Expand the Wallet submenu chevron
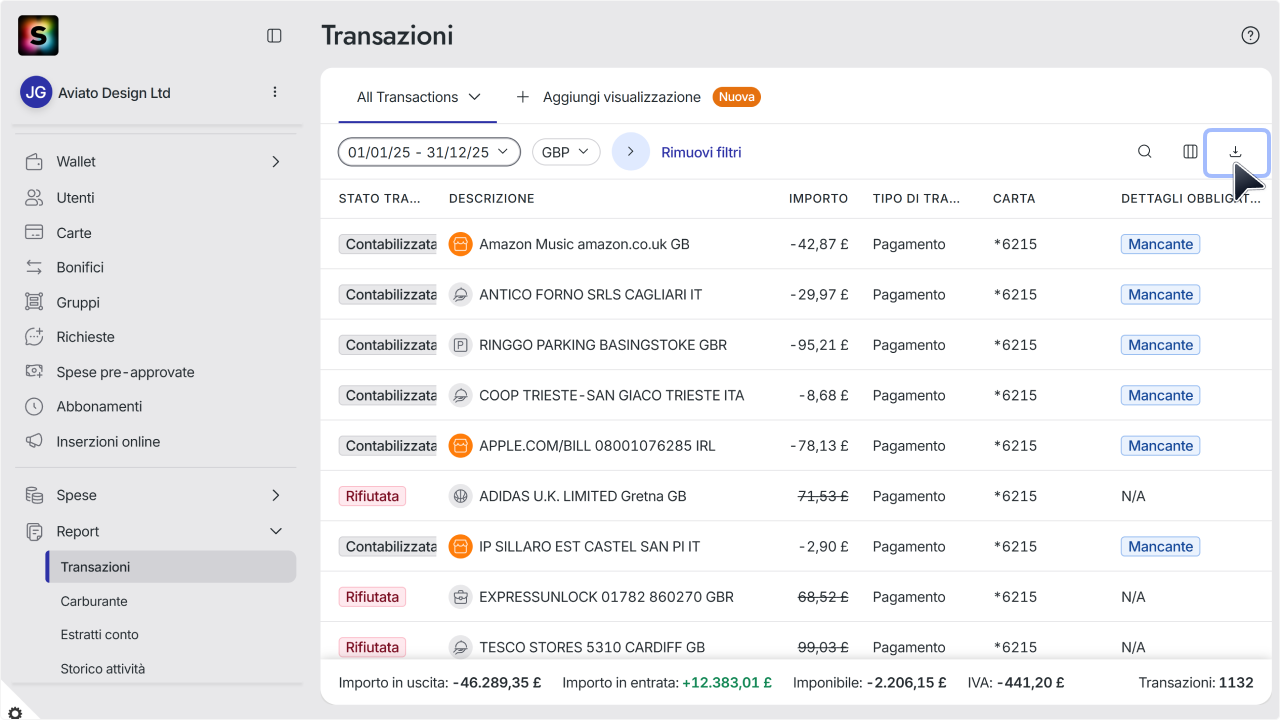The height and width of the screenshot is (720, 1280). (276, 161)
